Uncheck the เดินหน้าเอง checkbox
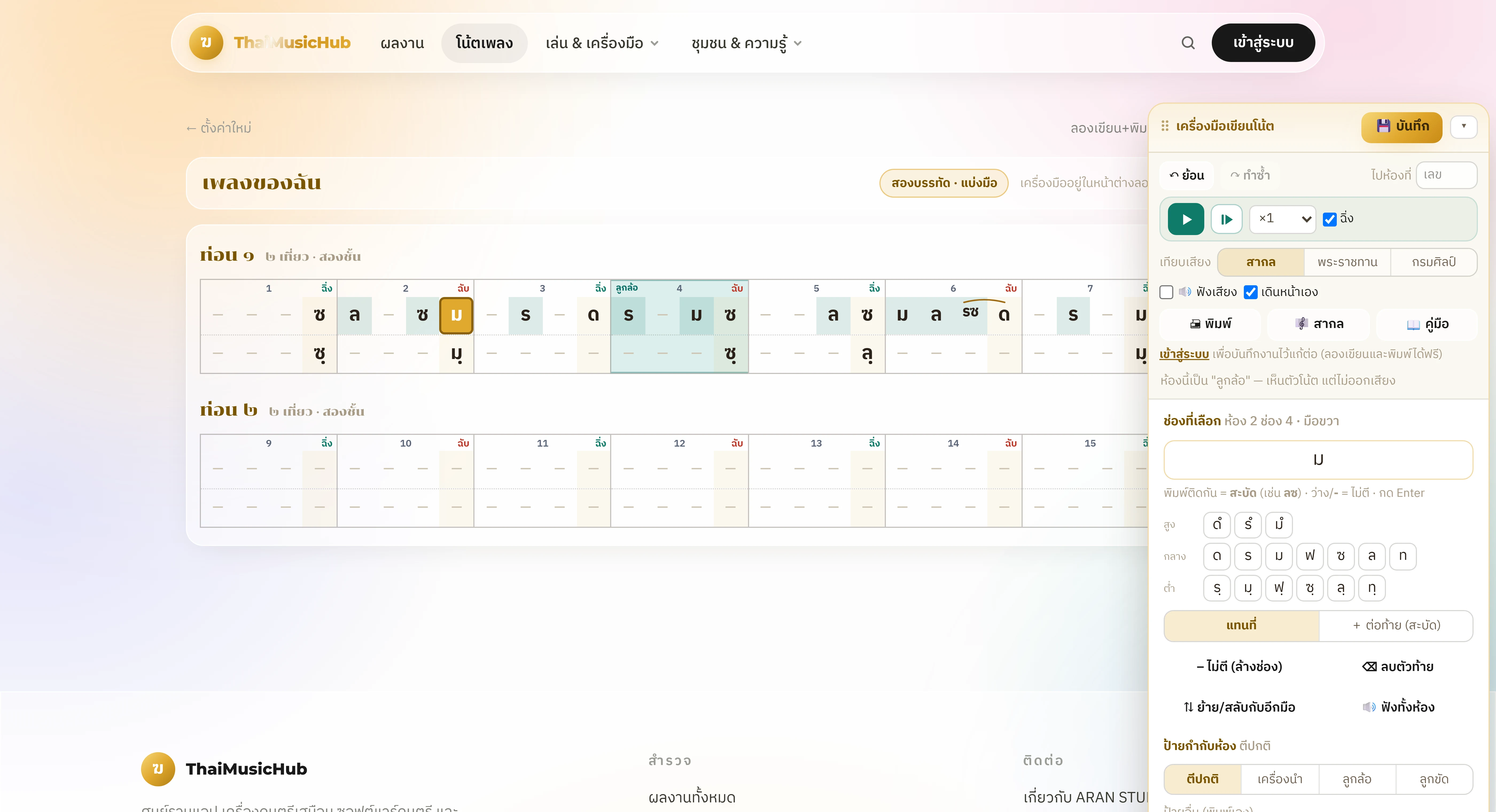The height and width of the screenshot is (812, 1496). tap(1250, 292)
